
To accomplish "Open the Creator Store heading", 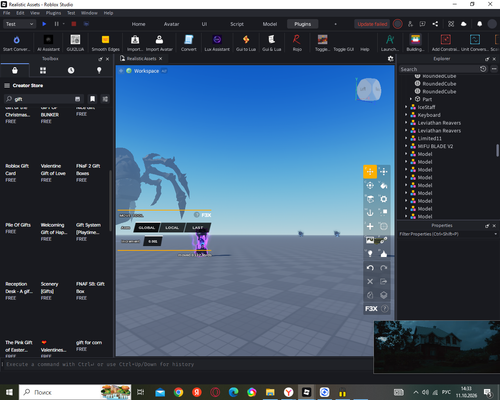I will 28,86.
